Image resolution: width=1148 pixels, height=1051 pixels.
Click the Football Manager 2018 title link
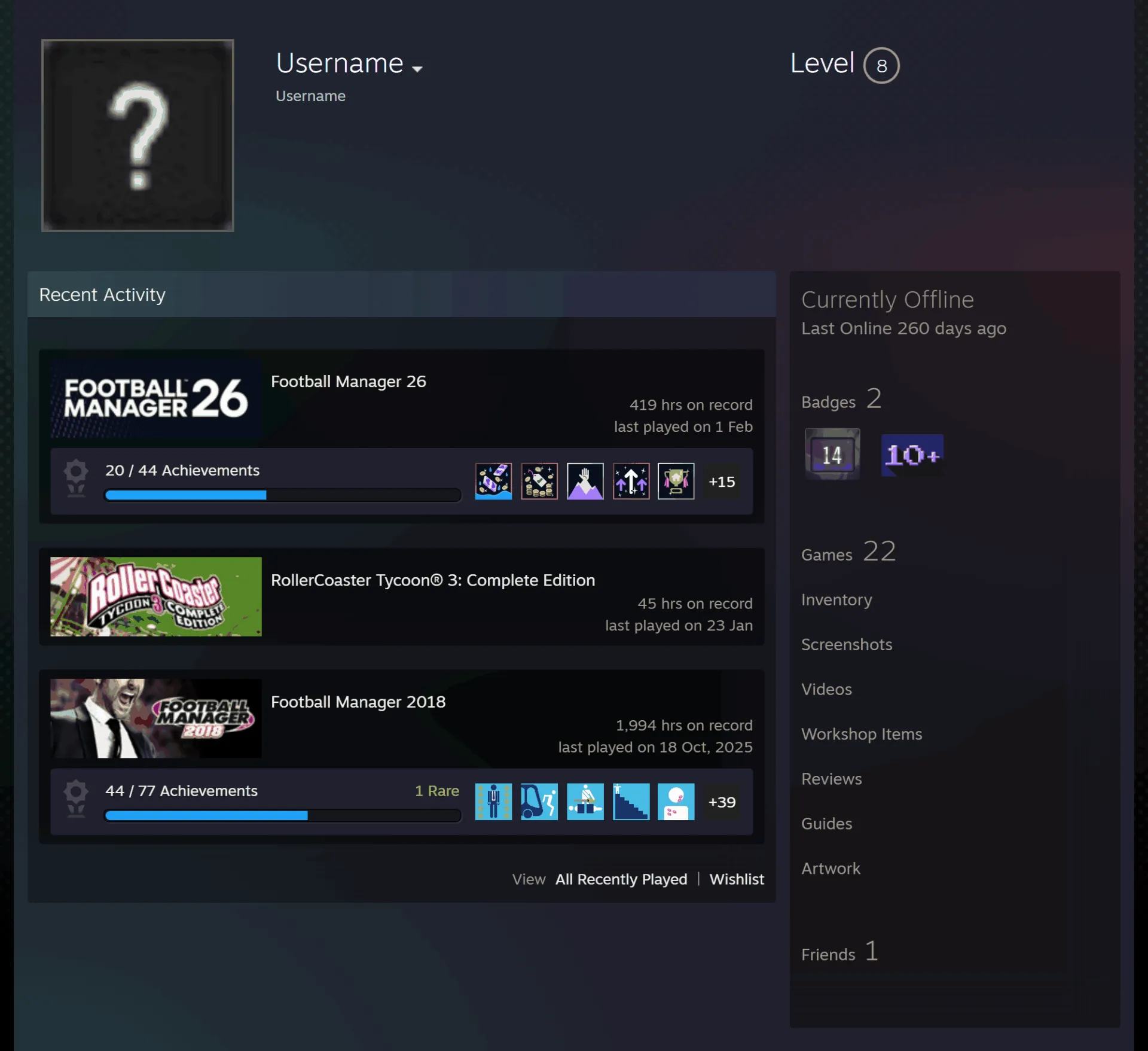(358, 702)
